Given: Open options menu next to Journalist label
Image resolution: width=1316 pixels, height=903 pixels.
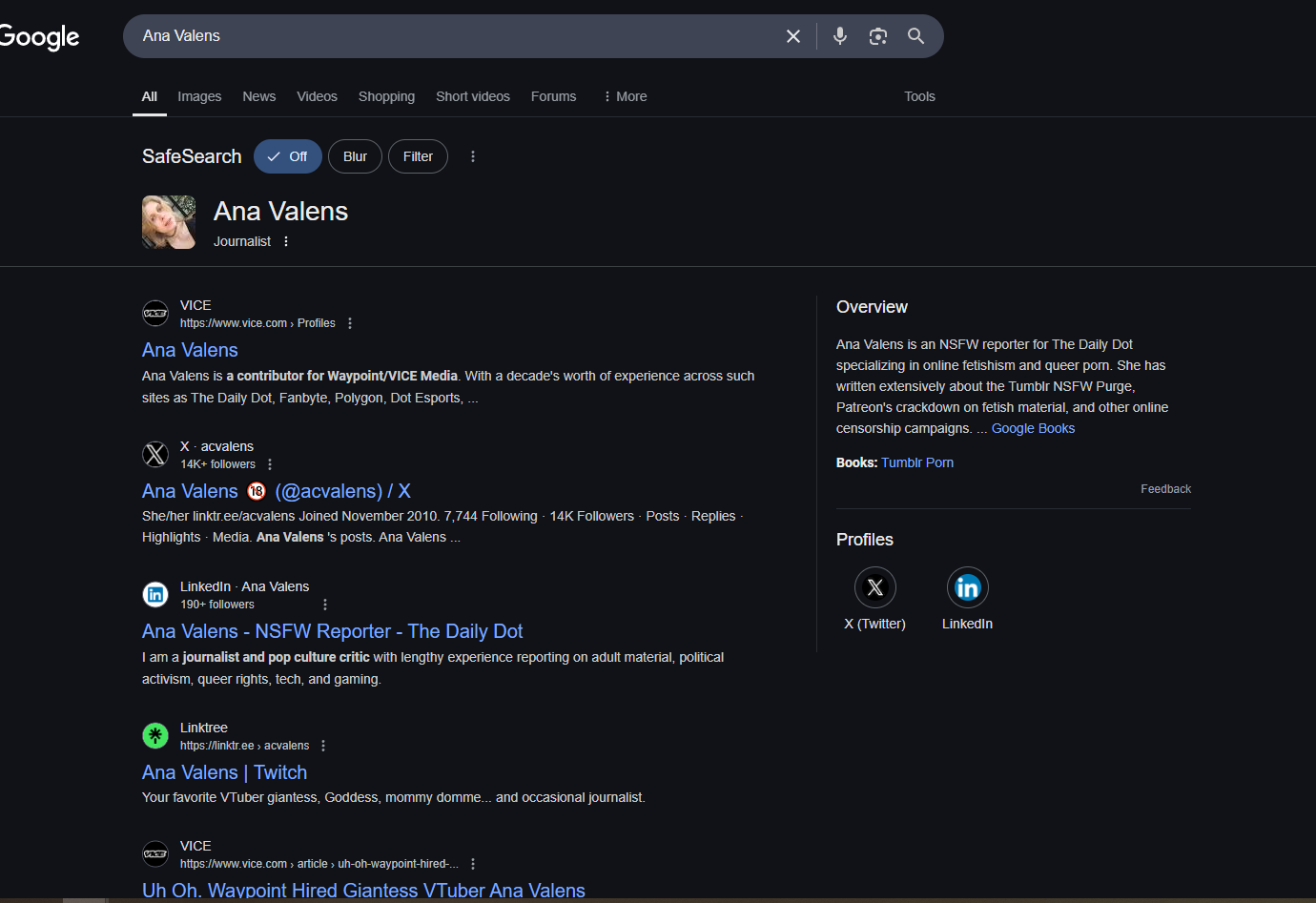Looking at the screenshot, I should pos(286,241).
